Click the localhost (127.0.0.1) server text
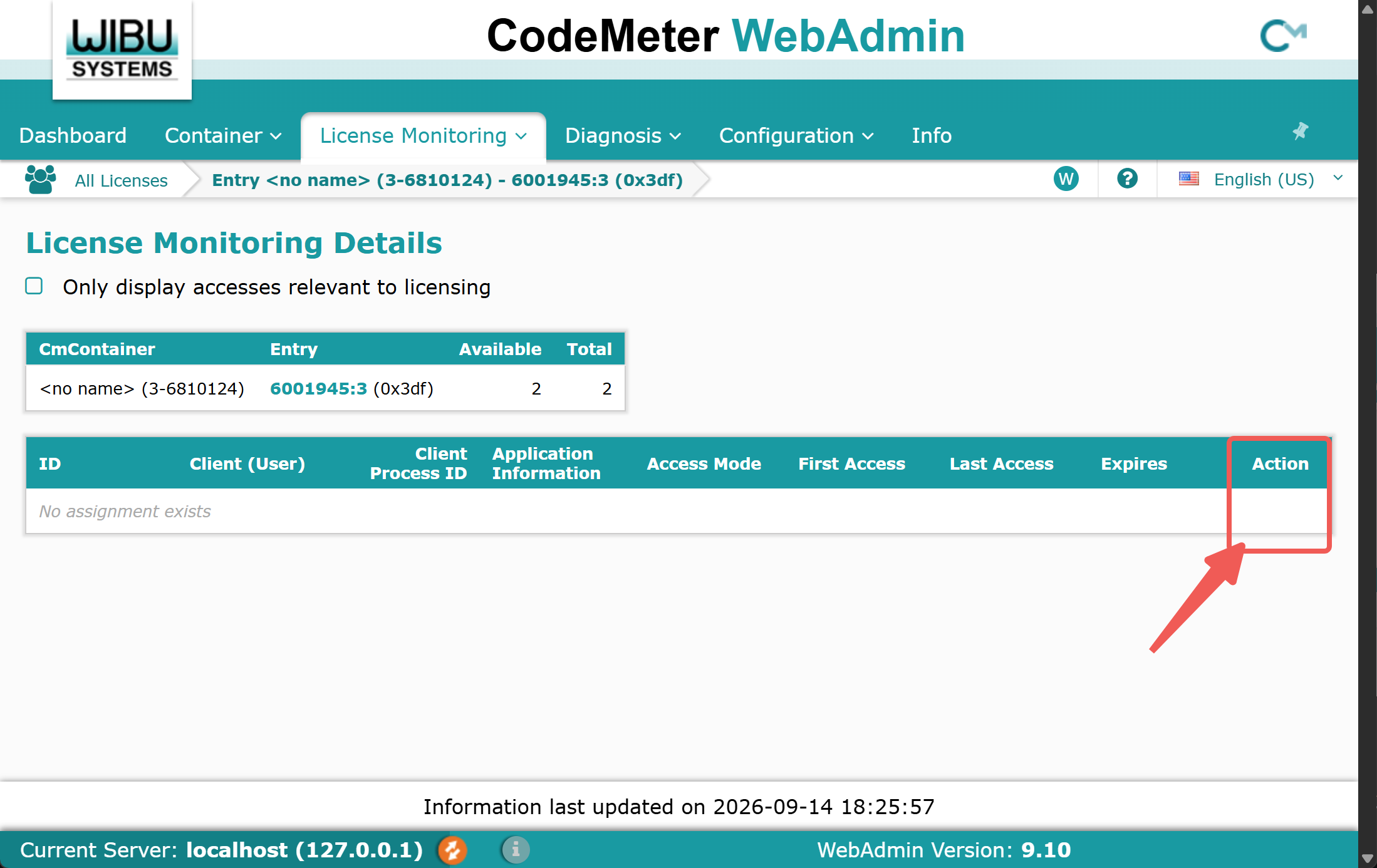 coord(304,850)
